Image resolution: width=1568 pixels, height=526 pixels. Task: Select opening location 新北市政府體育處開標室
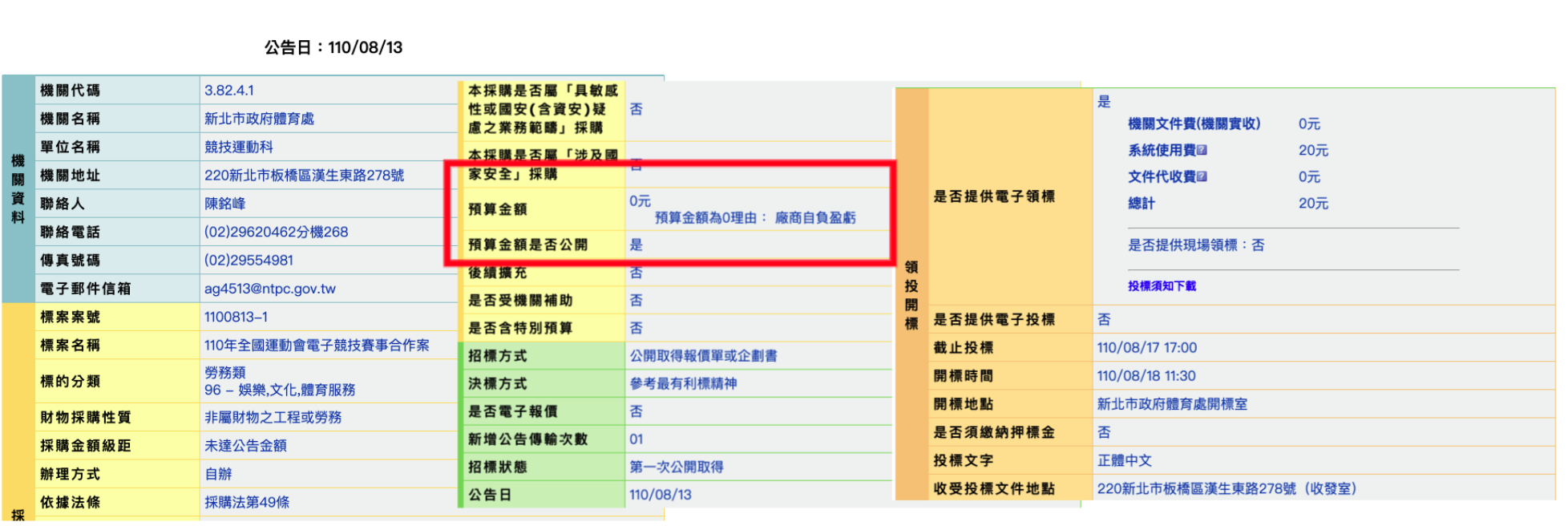coord(1172,404)
